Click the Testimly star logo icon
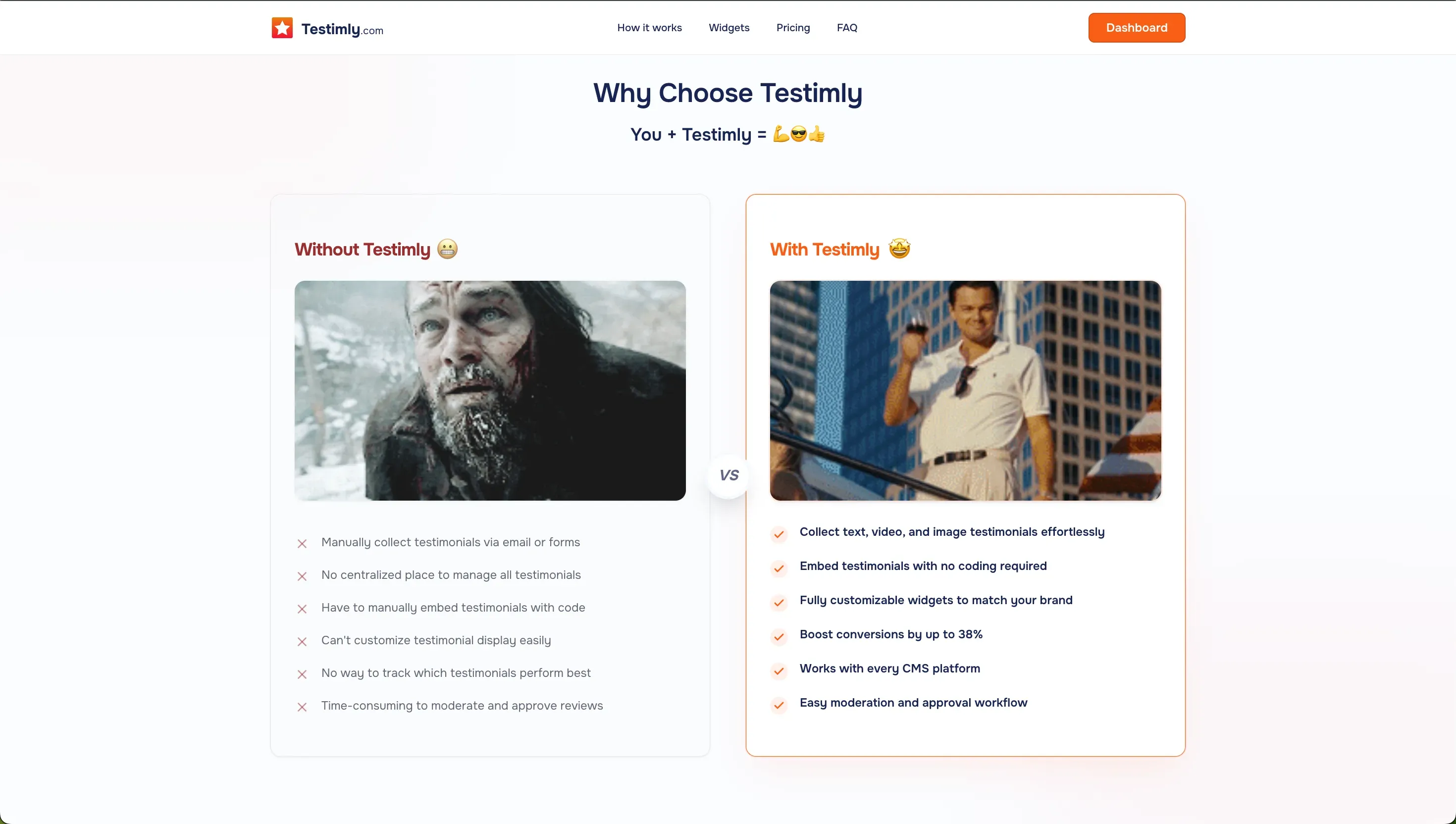Image resolution: width=1456 pixels, height=824 pixels. pyautogui.click(x=282, y=28)
